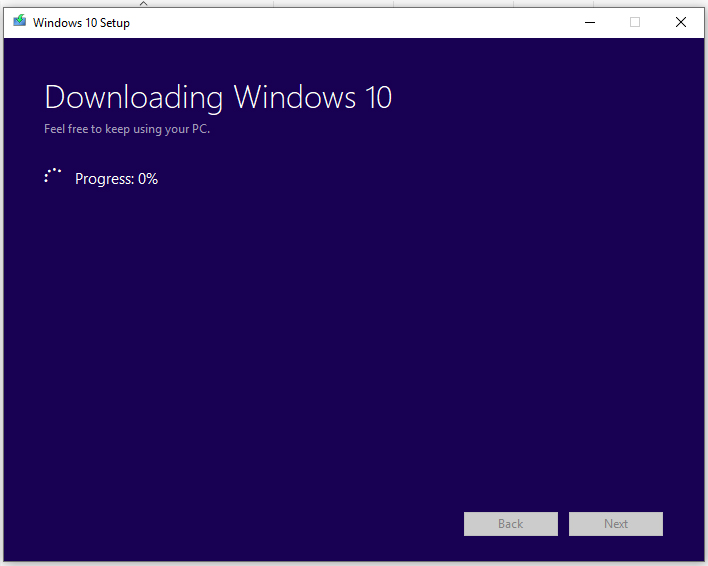This screenshot has height=566, width=708.
Task: Click the spinning progress indicator
Action: click(x=52, y=176)
